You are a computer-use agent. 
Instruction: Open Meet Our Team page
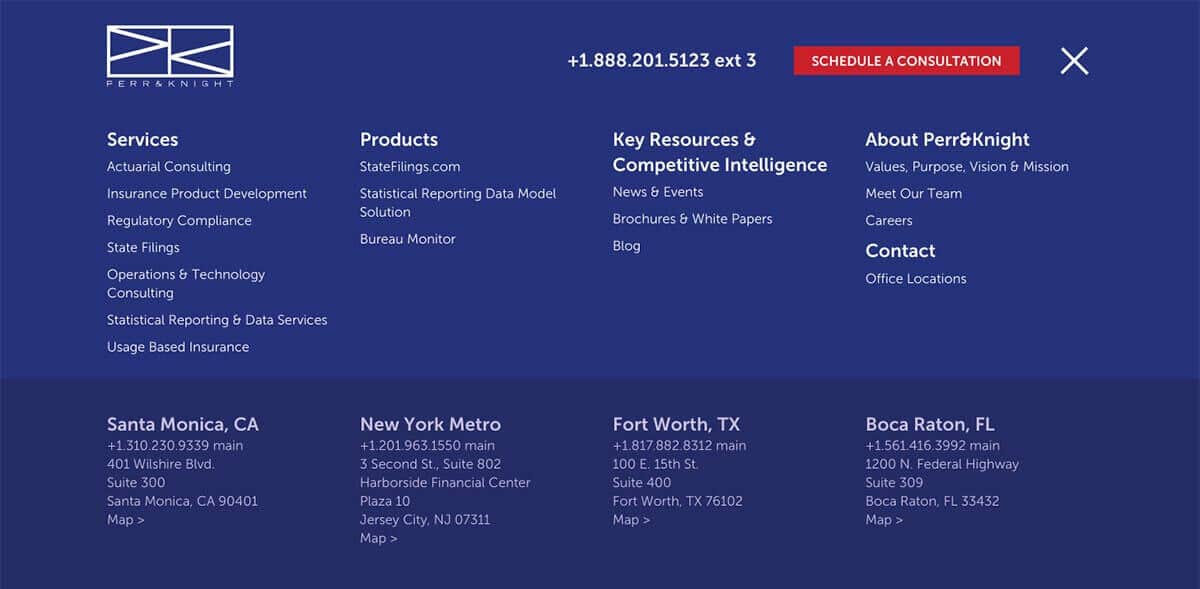click(x=913, y=194)
